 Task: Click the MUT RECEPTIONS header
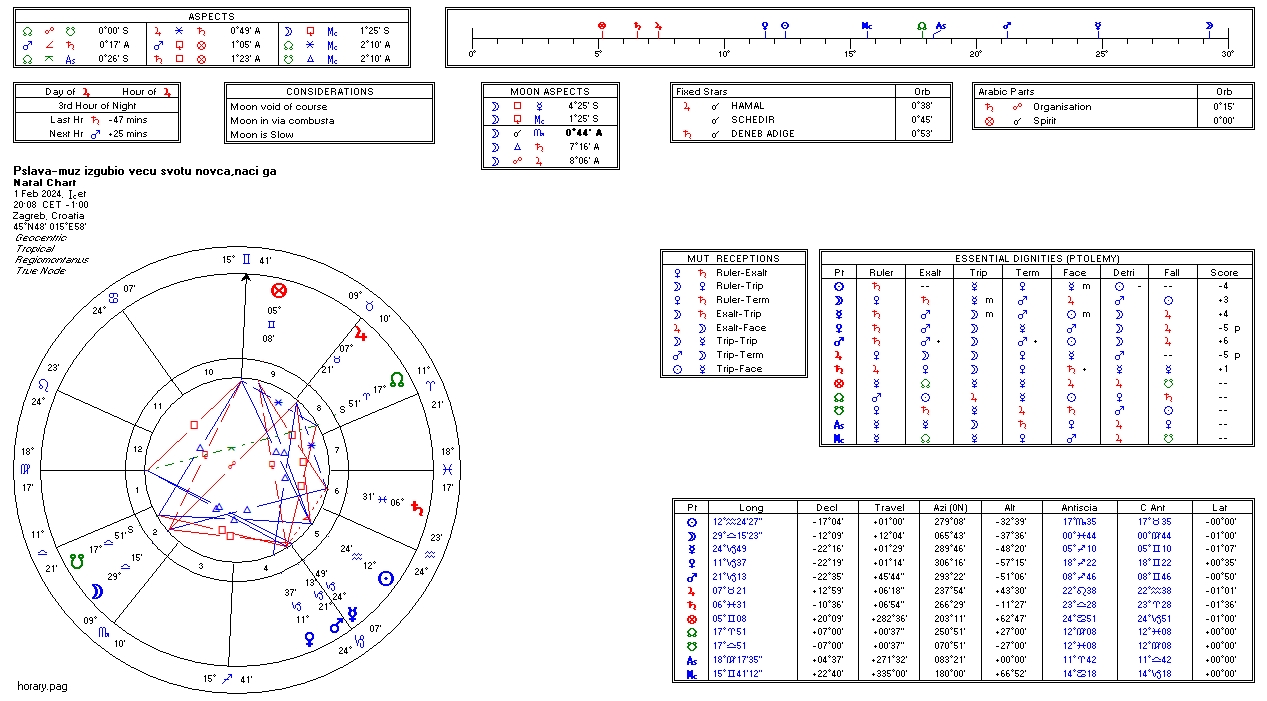pyautogui.click(x=733, y=258)
